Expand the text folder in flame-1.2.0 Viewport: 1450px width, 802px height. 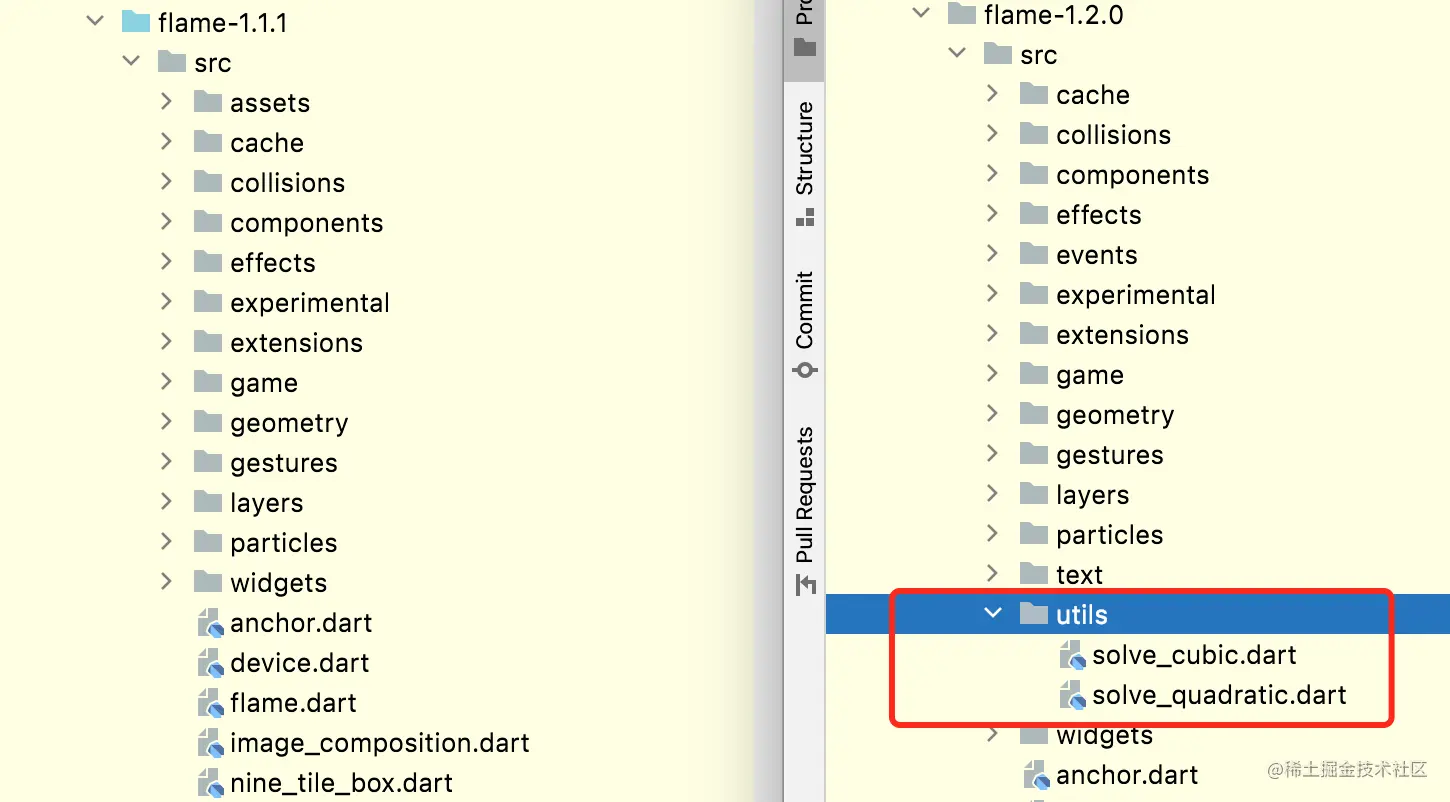coord(992,573)
